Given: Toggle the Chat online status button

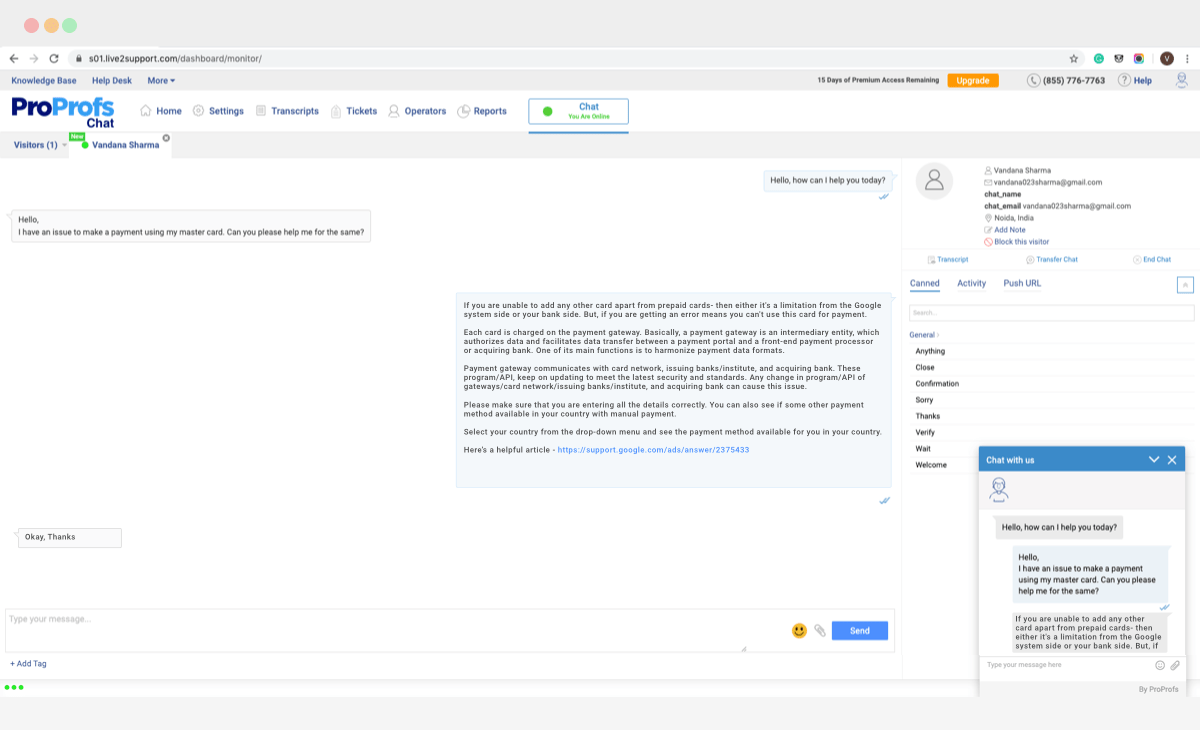Looking at the screenshot, I should [x=578, y=111].
